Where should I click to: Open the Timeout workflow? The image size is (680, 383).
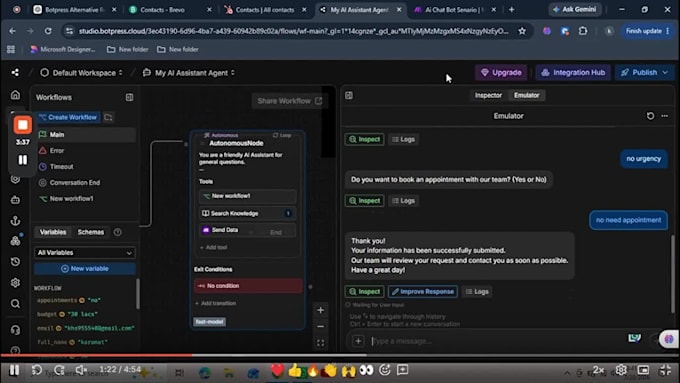tap(86, 167)
